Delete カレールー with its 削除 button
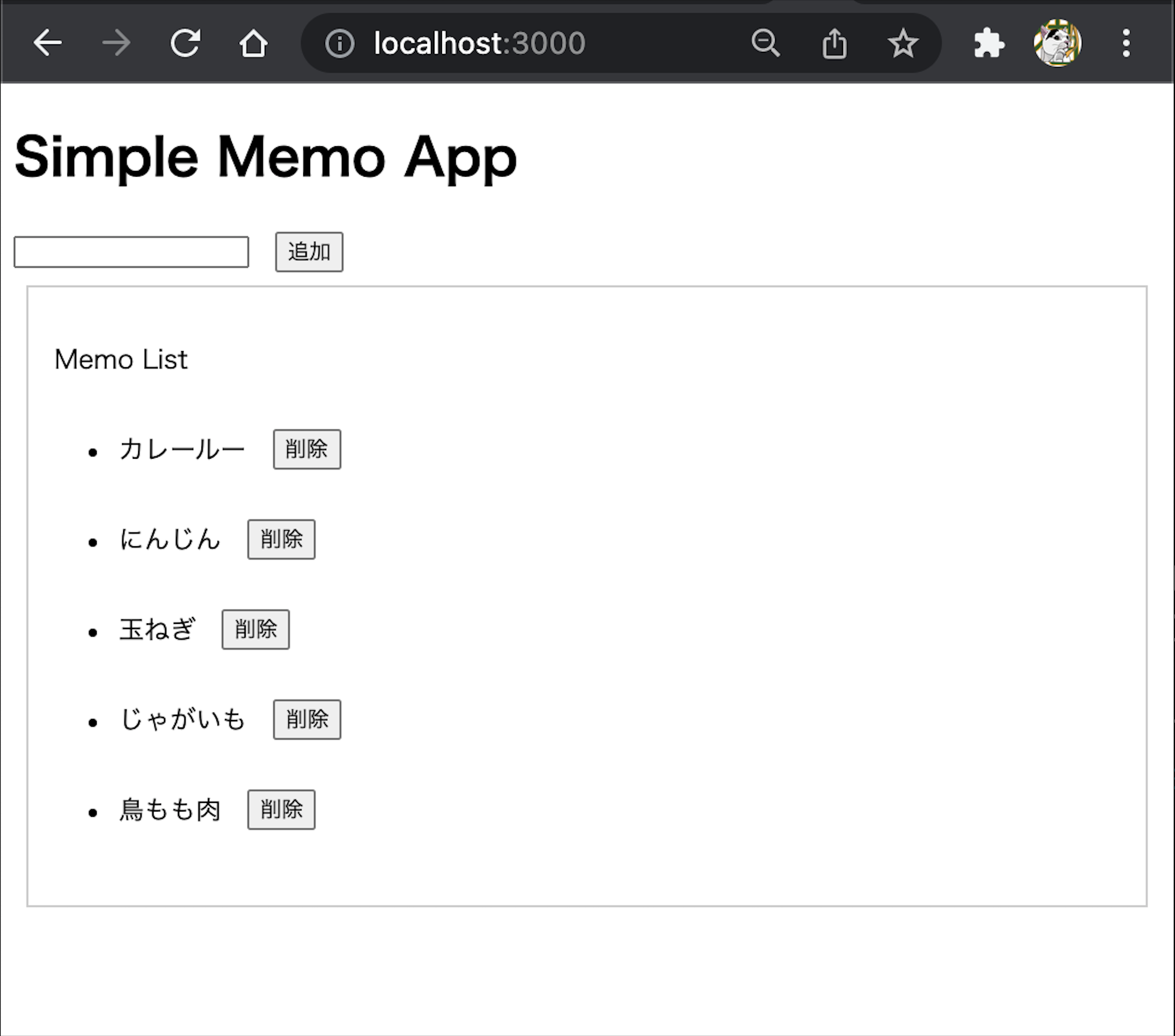 [307, 450]
